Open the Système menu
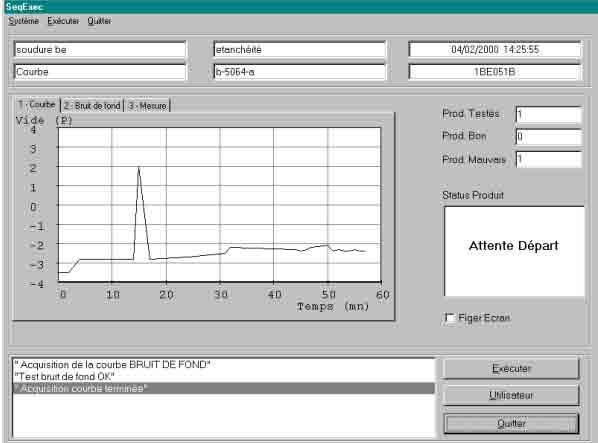598x443 pixels. (x=24, y=21)
